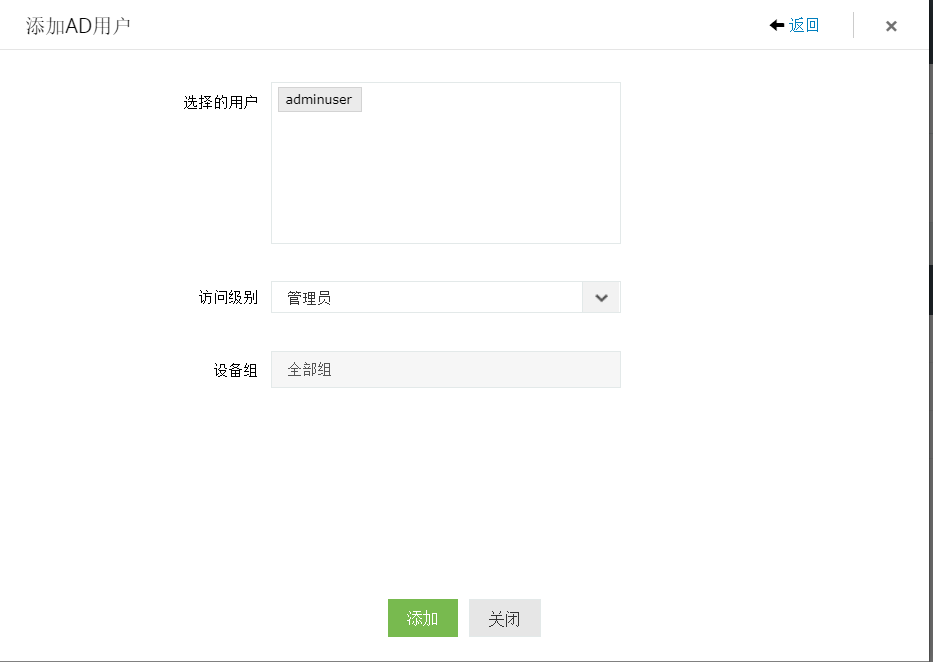
Task: Click the 访问级别 label
Action: 227,298
